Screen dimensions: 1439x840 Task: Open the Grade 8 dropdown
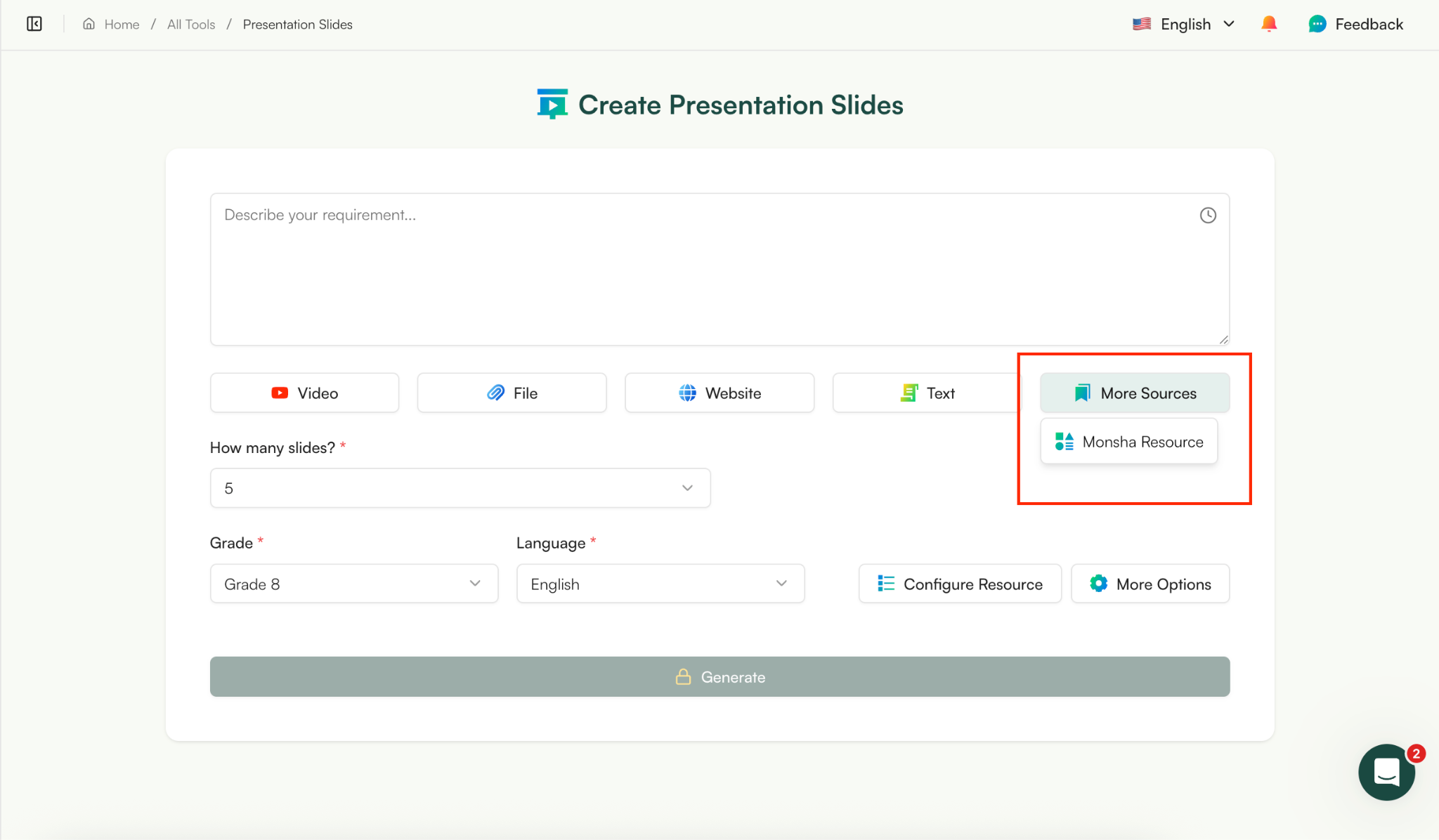tap(353, 583)
